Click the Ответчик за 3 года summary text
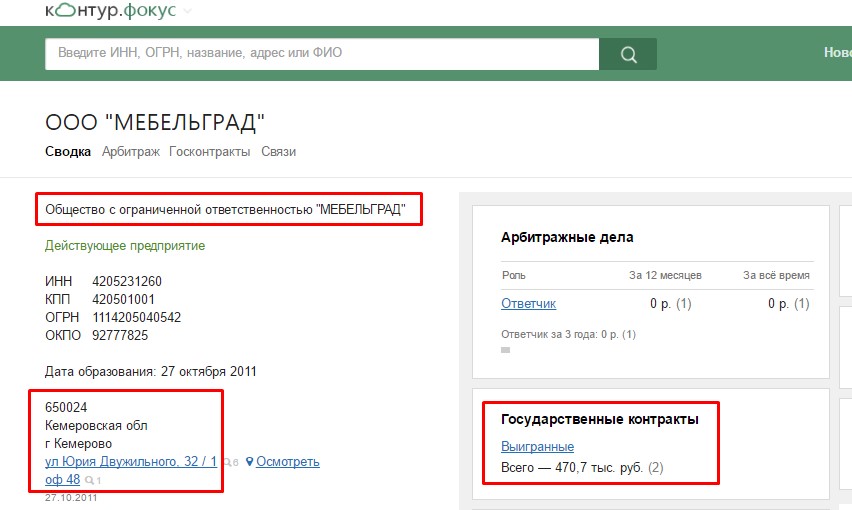Viewport: 852px width, 510px height. click(568, 334)
